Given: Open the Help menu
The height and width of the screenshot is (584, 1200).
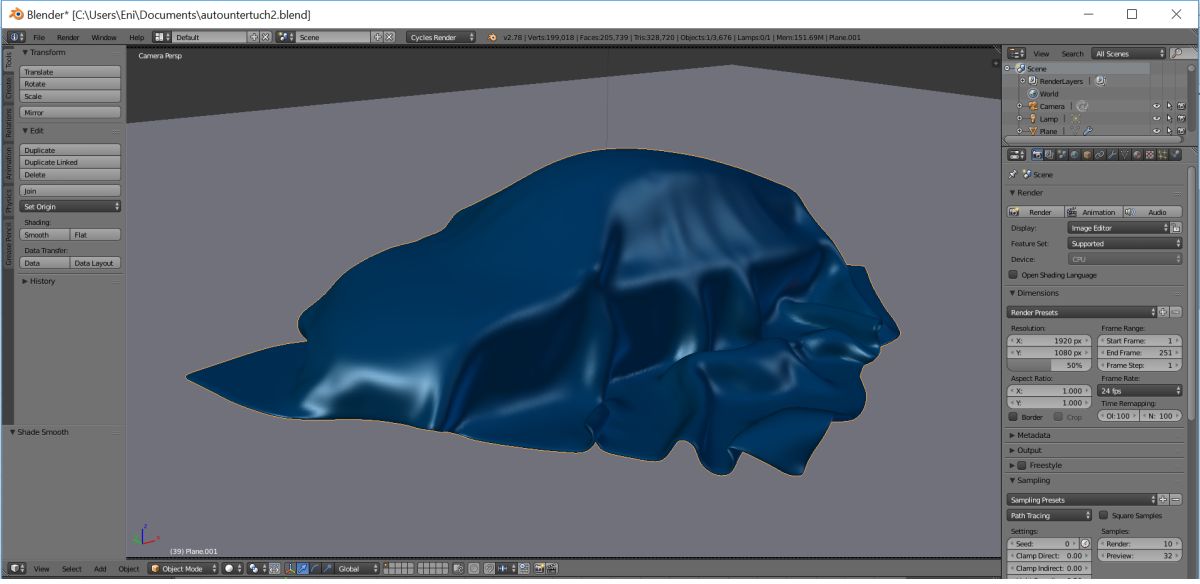Looking at the screenshot, I should (136, 37).
